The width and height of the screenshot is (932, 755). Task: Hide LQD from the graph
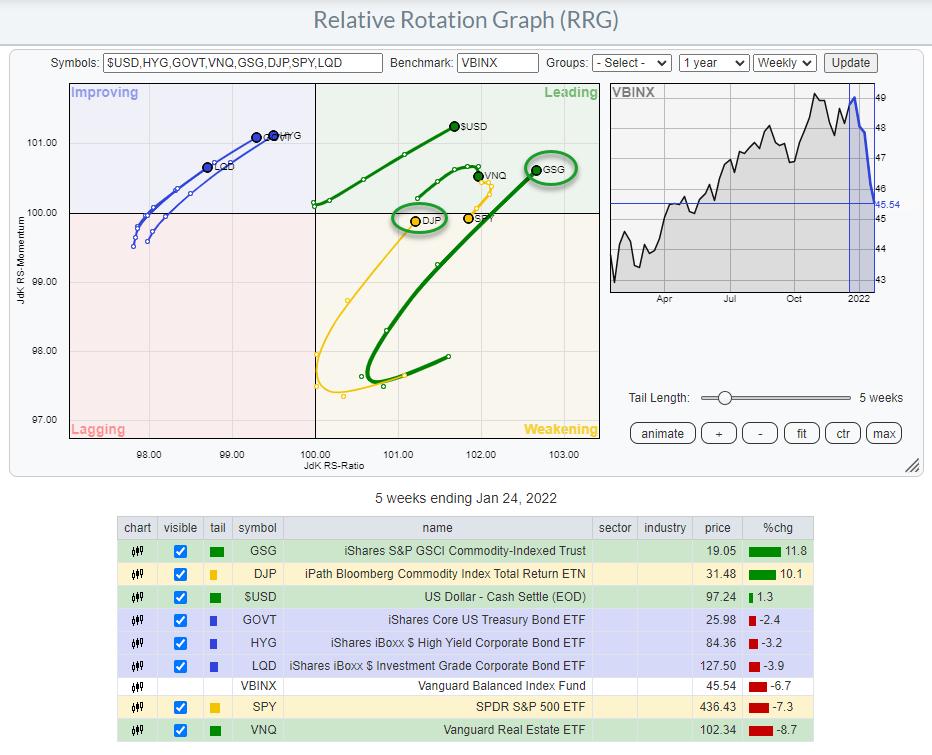180,665
